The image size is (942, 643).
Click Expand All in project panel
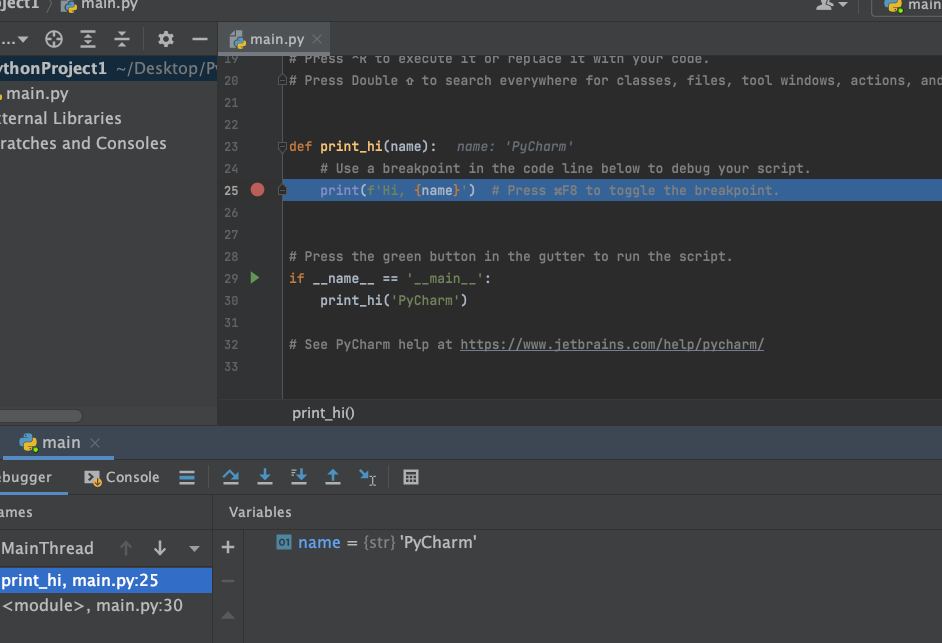88,39
